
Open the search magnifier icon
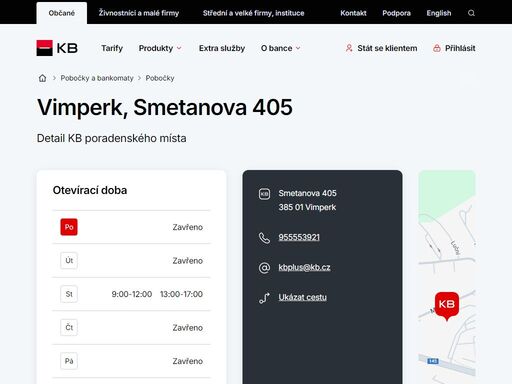click(x=471, y=13)
